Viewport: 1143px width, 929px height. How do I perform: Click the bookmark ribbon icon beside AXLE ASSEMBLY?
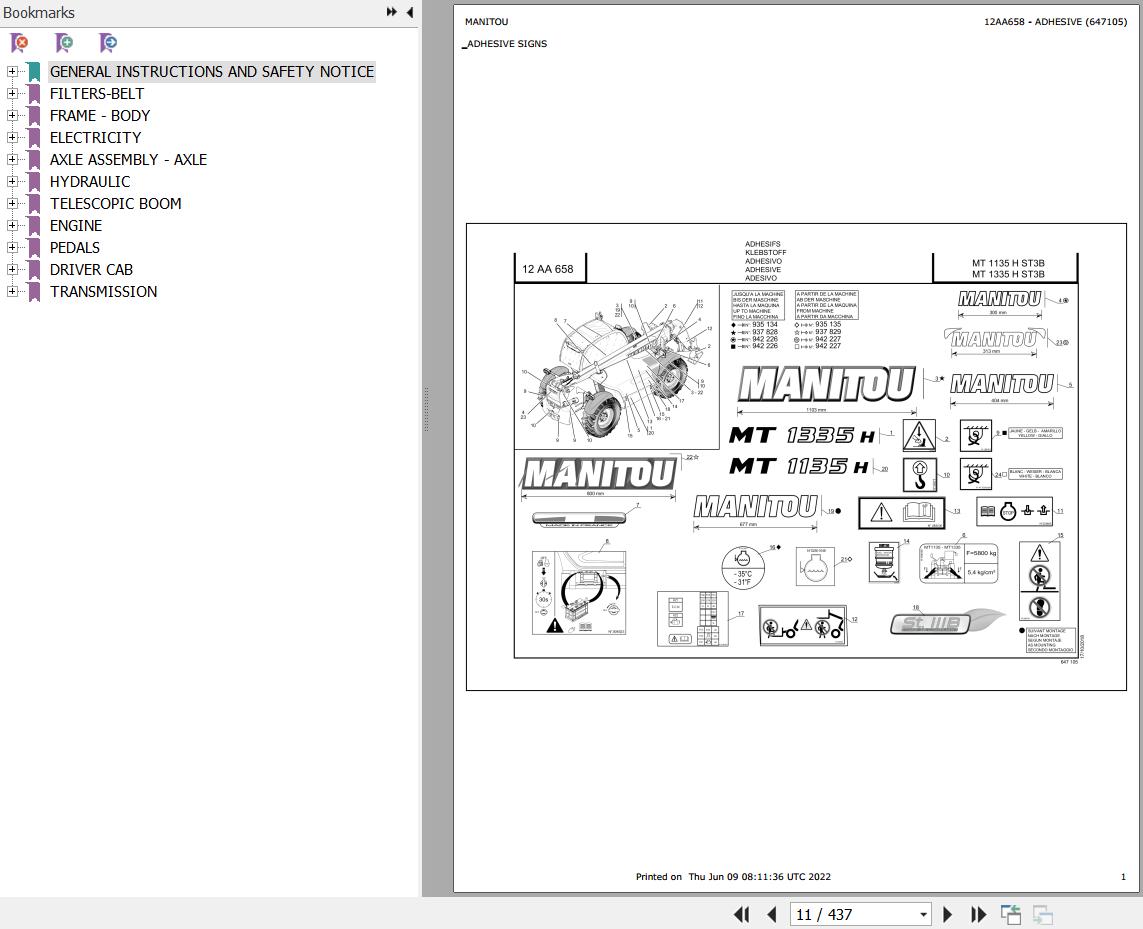coord(34,160)
